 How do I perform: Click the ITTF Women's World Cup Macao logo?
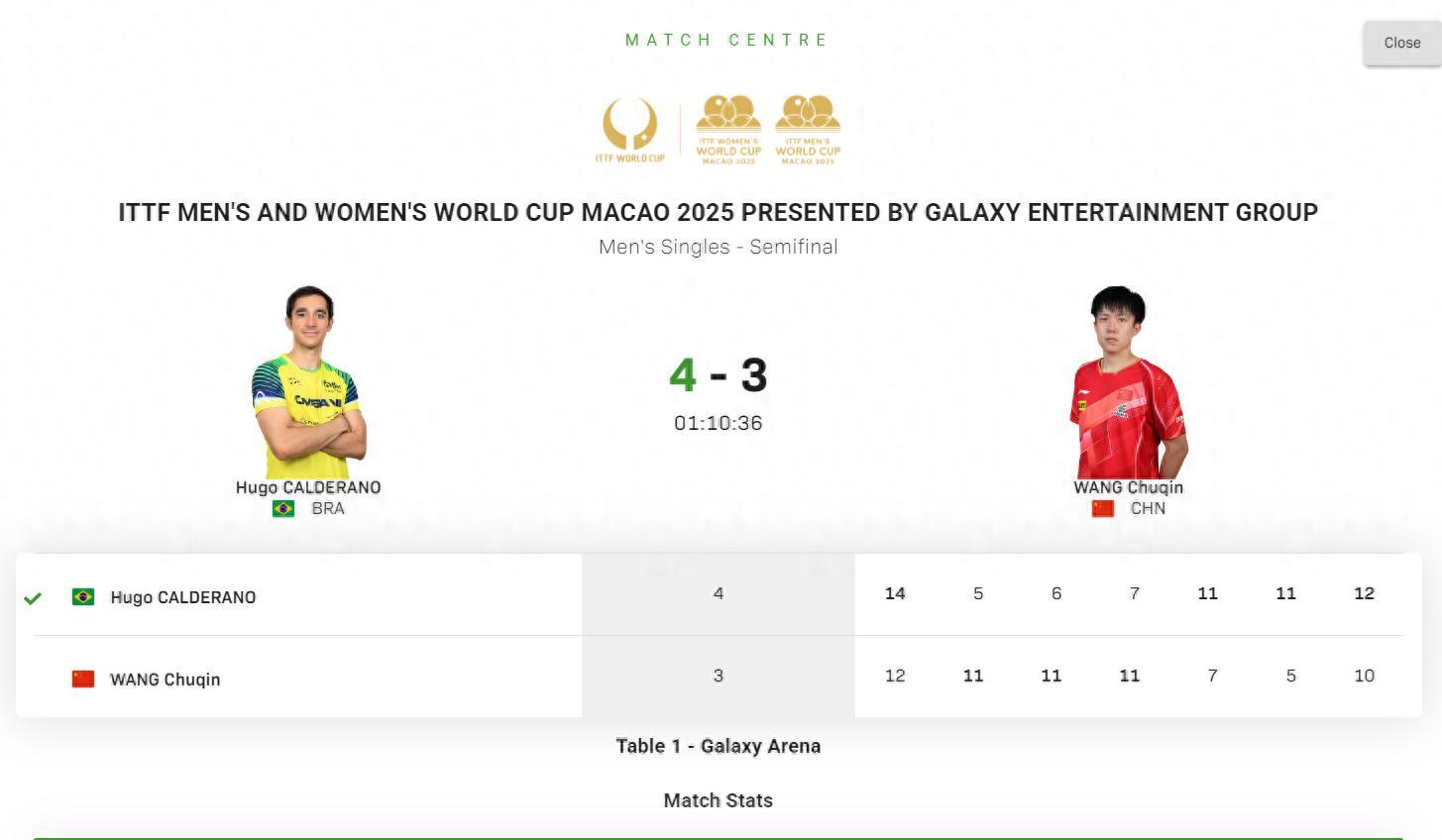(x=728, y=130)
